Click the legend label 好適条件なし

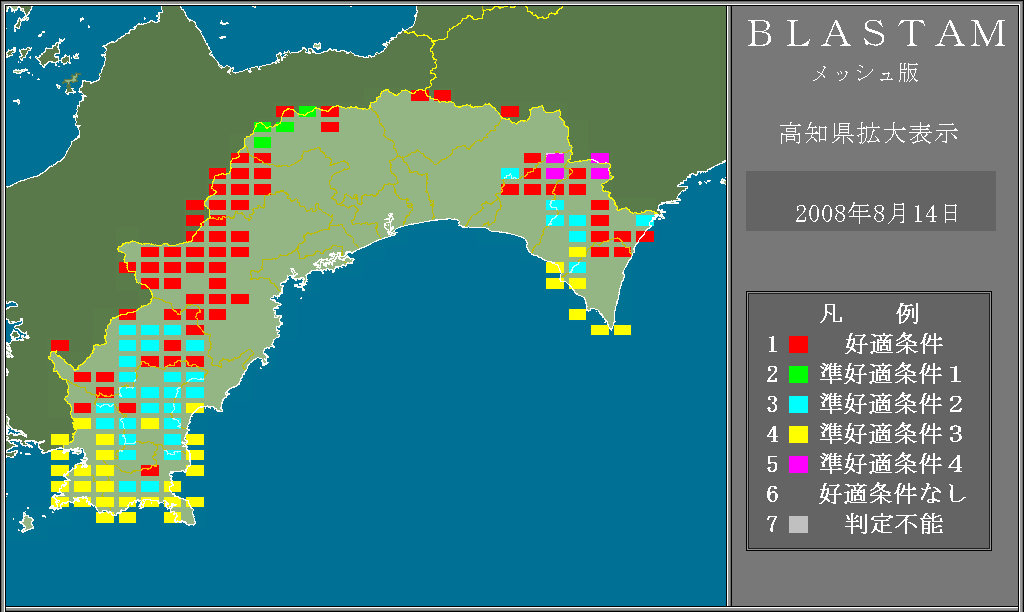(893, 494)
